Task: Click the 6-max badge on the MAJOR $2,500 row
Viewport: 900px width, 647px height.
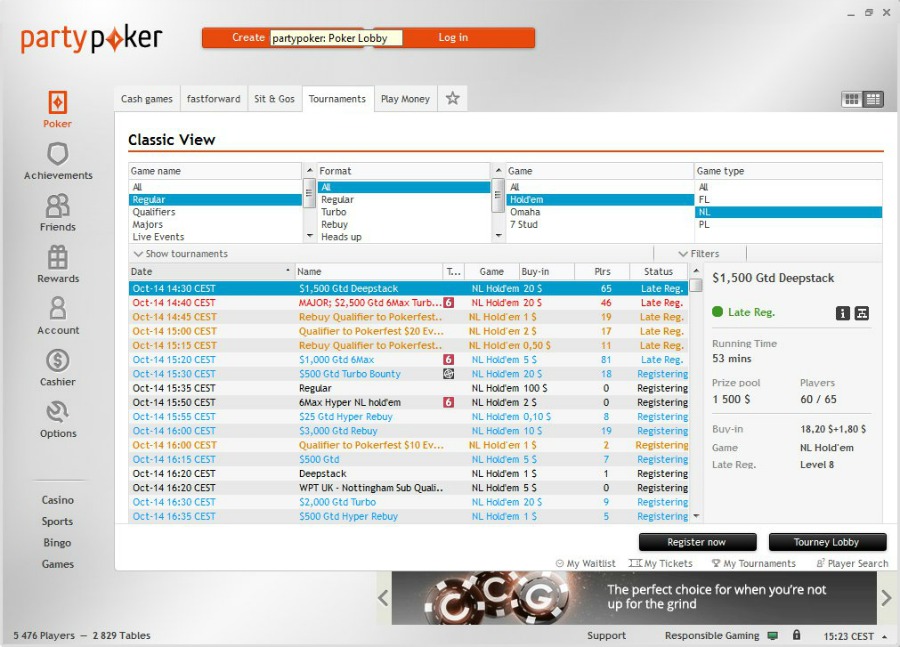Action: (448, 303)
